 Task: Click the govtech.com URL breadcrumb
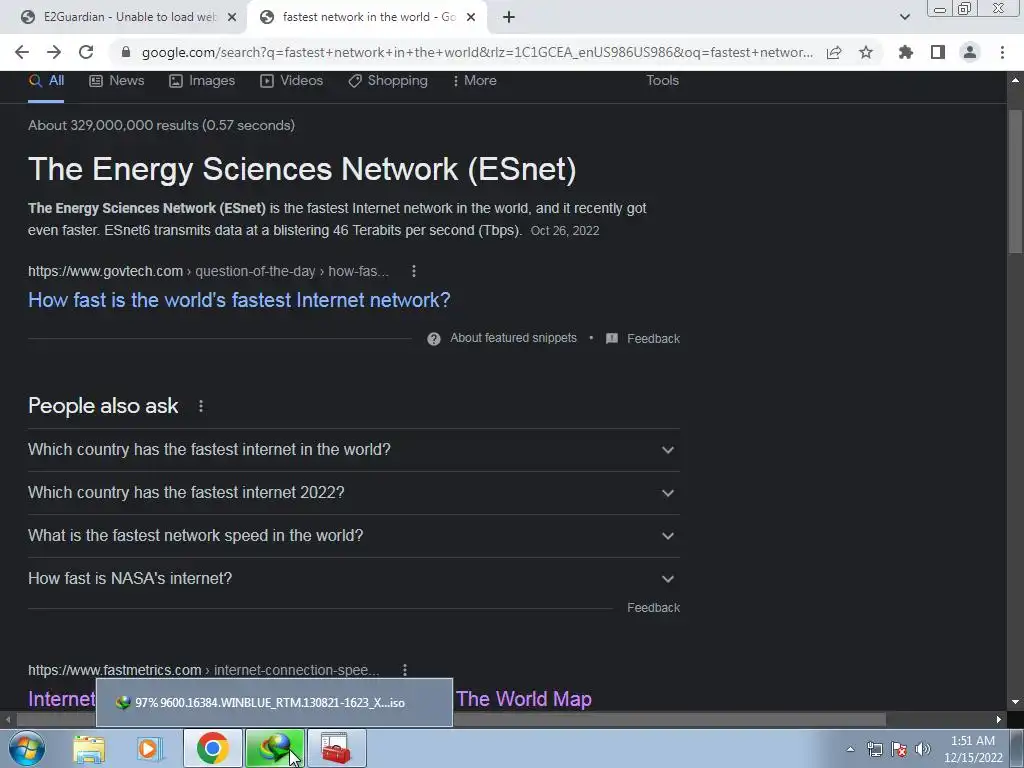208,271
